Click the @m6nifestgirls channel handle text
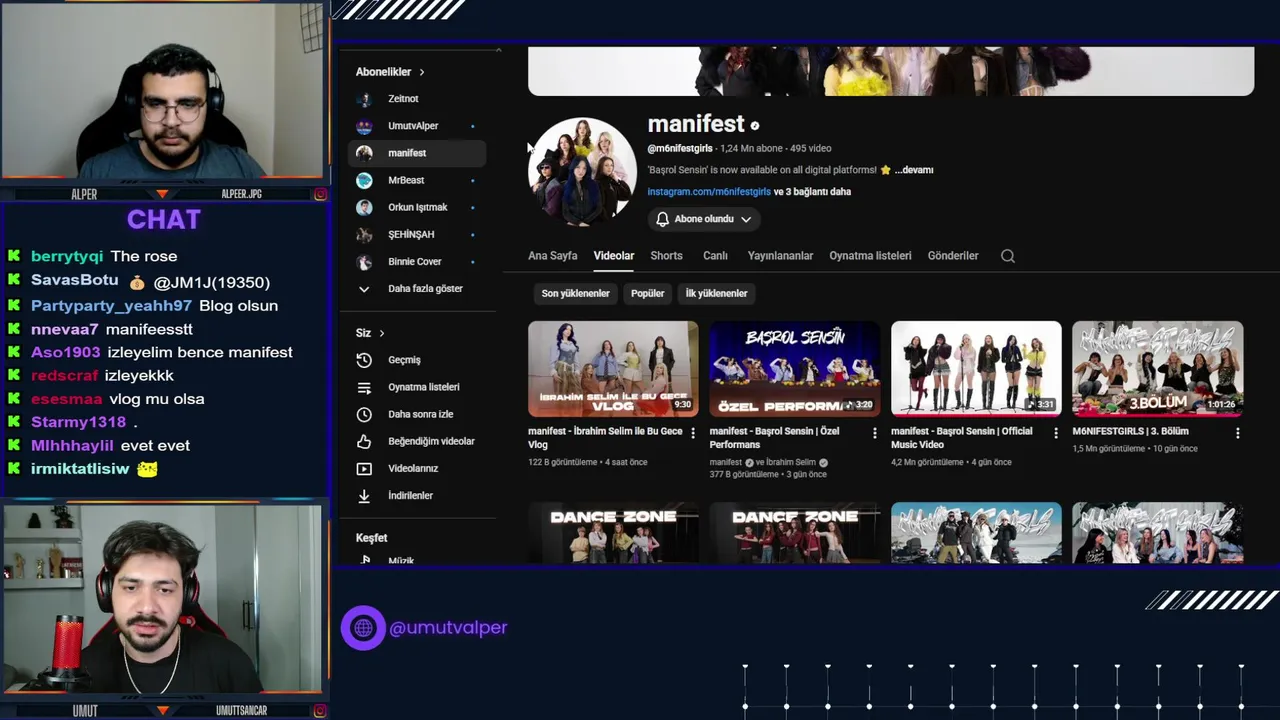Image resolution: width=1280 pixels, height=720 pixels. point(680,149)
